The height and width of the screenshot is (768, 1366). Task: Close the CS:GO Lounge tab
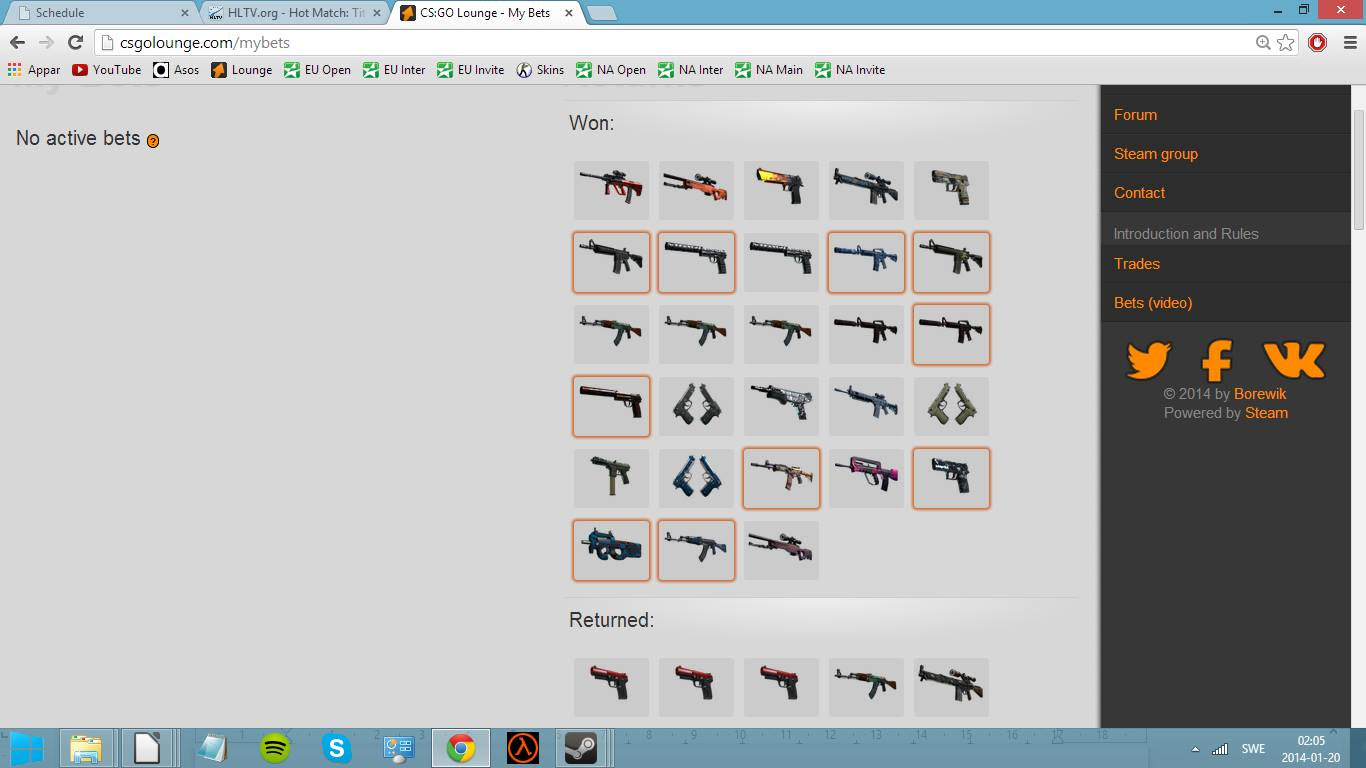click(569, 13)
